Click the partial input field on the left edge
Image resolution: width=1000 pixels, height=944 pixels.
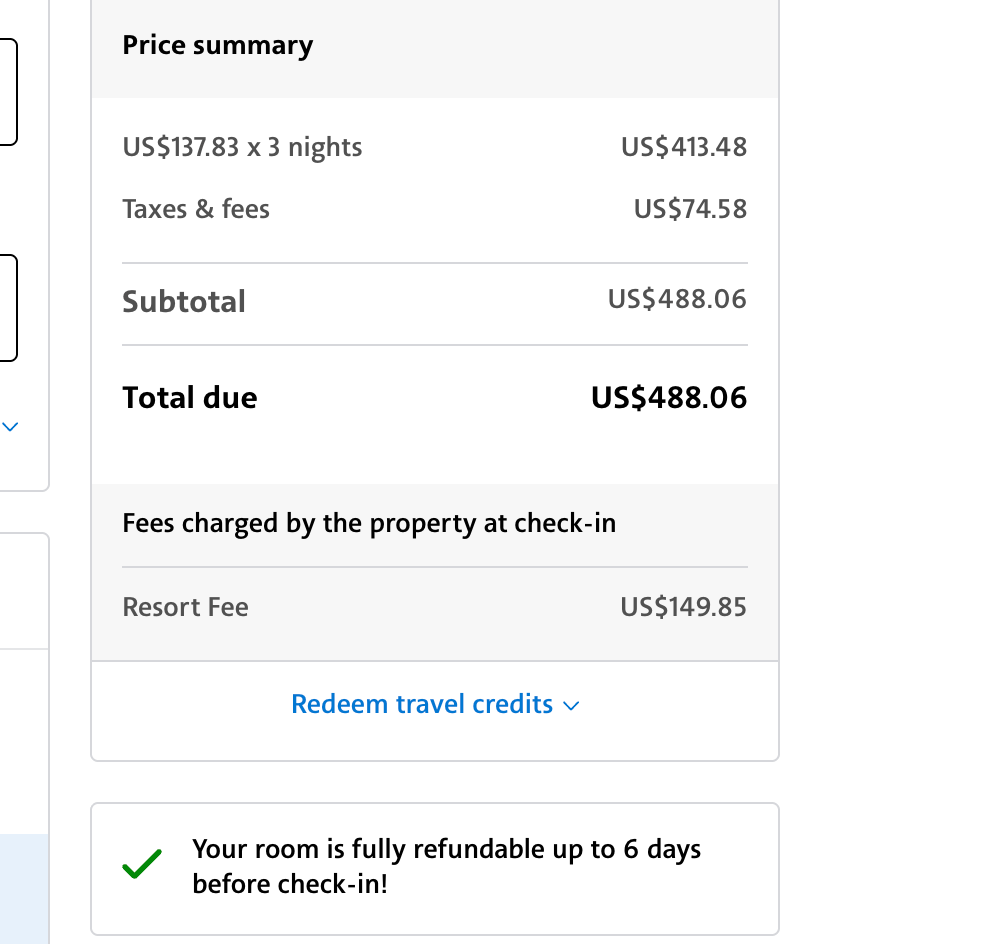[x=5, y=90]
